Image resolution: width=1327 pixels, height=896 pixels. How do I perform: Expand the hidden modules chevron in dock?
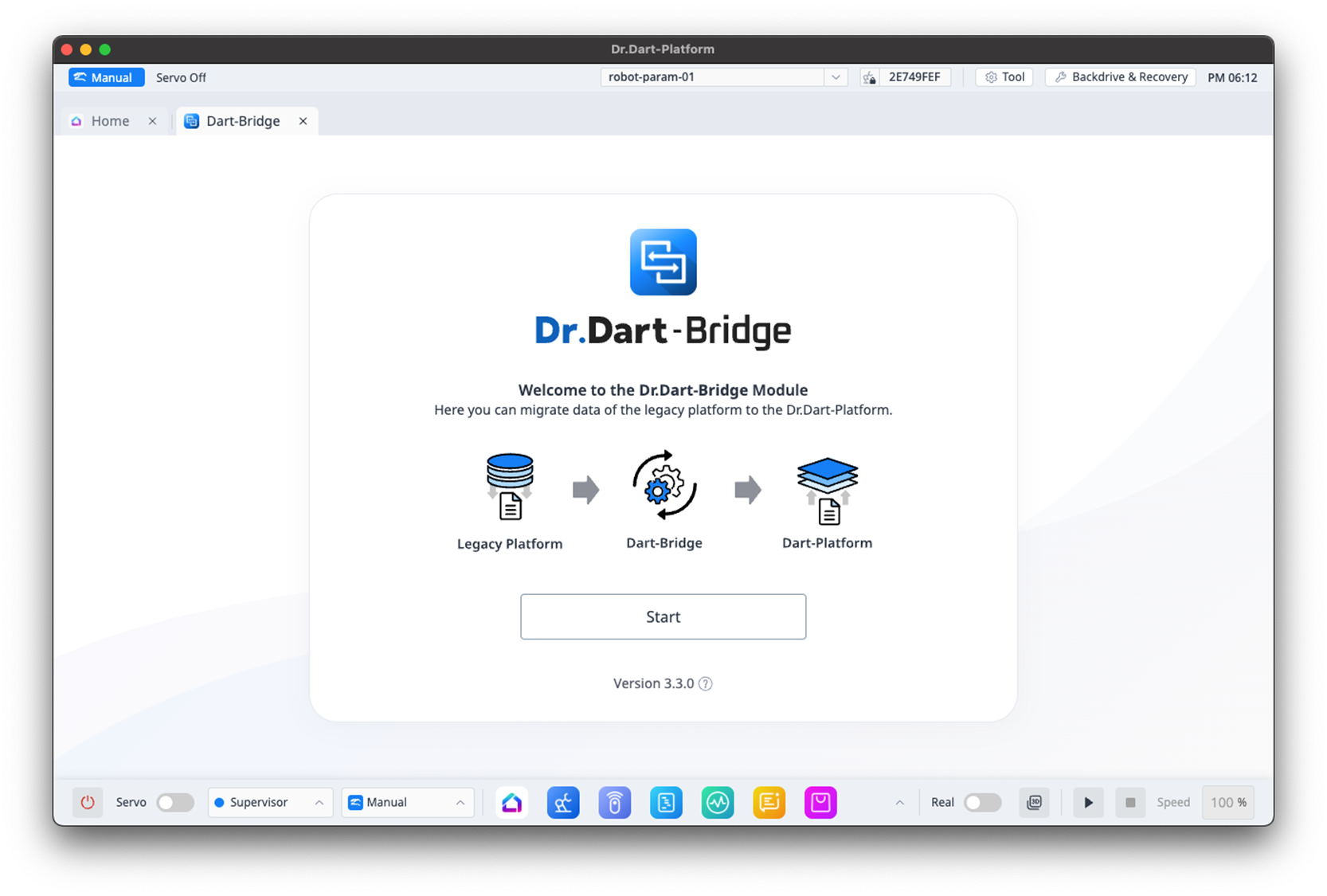tap(899, 803)
